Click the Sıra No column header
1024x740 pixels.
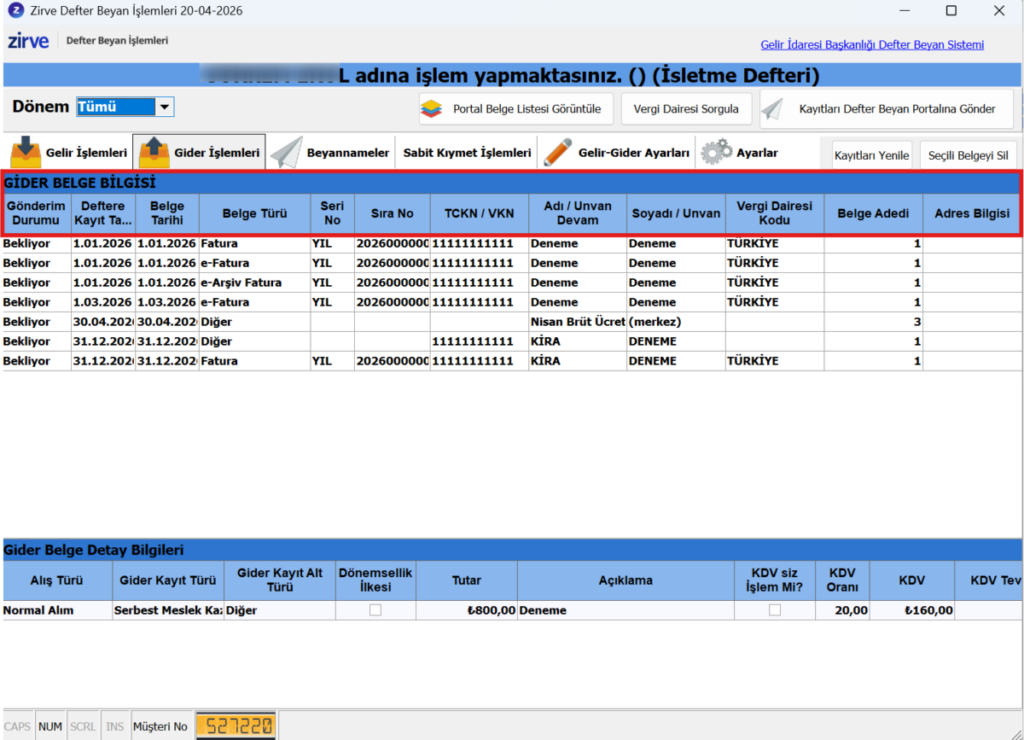pyautogui.click(x=392, y=213)
